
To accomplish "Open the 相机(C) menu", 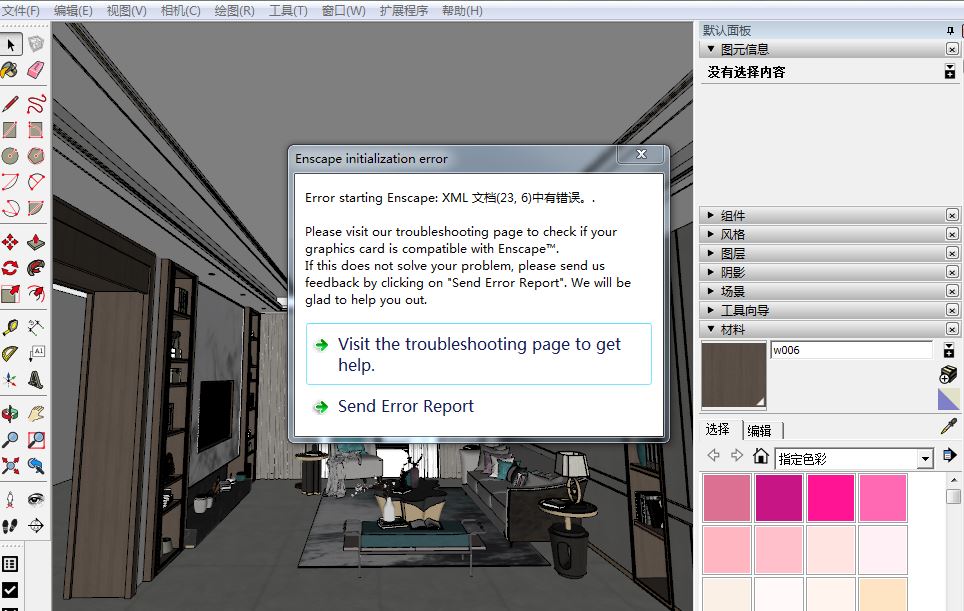I will [x=180, y=11].
